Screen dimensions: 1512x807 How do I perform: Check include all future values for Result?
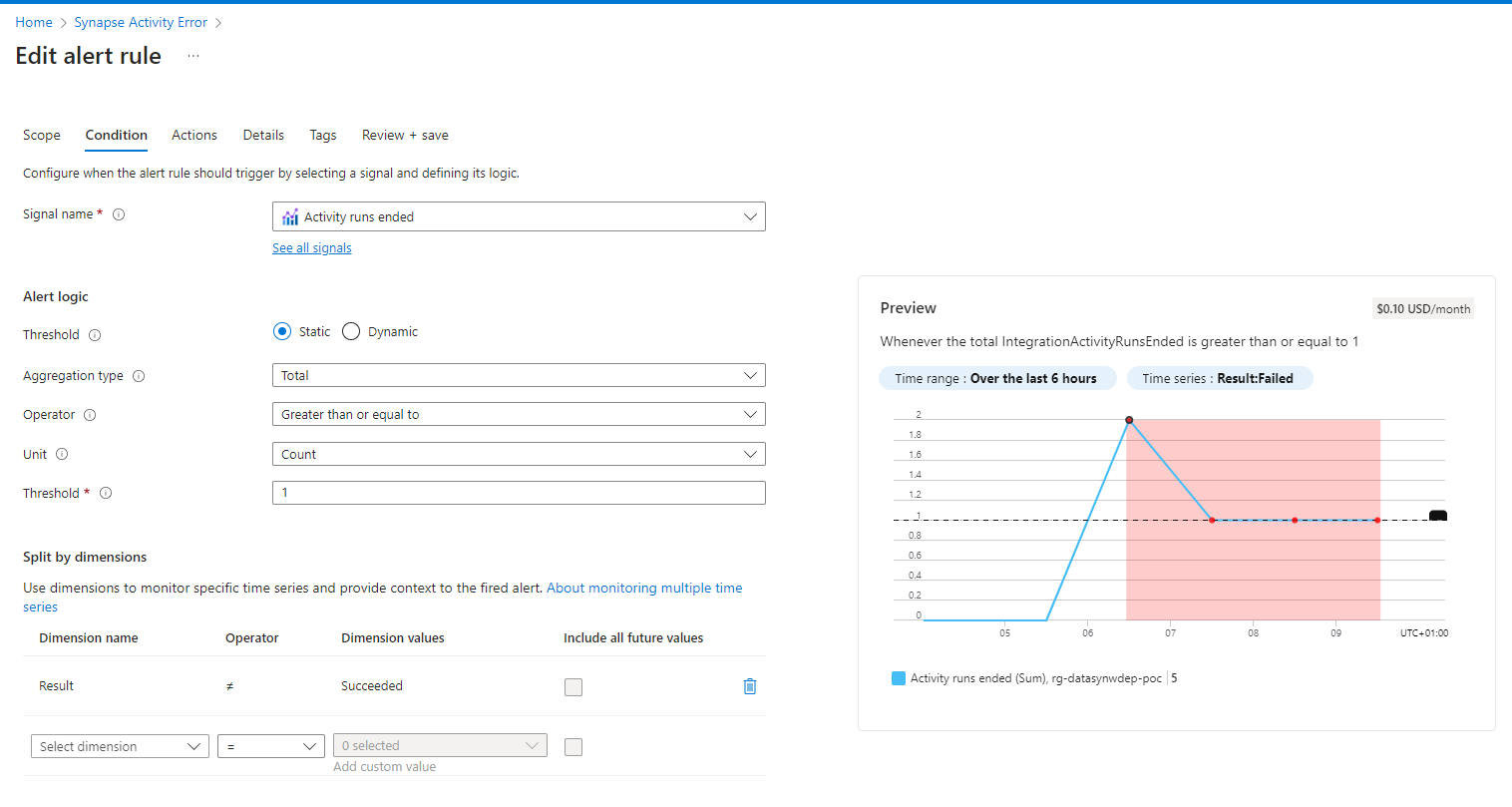pyautogui.click(x=573, y=687)
